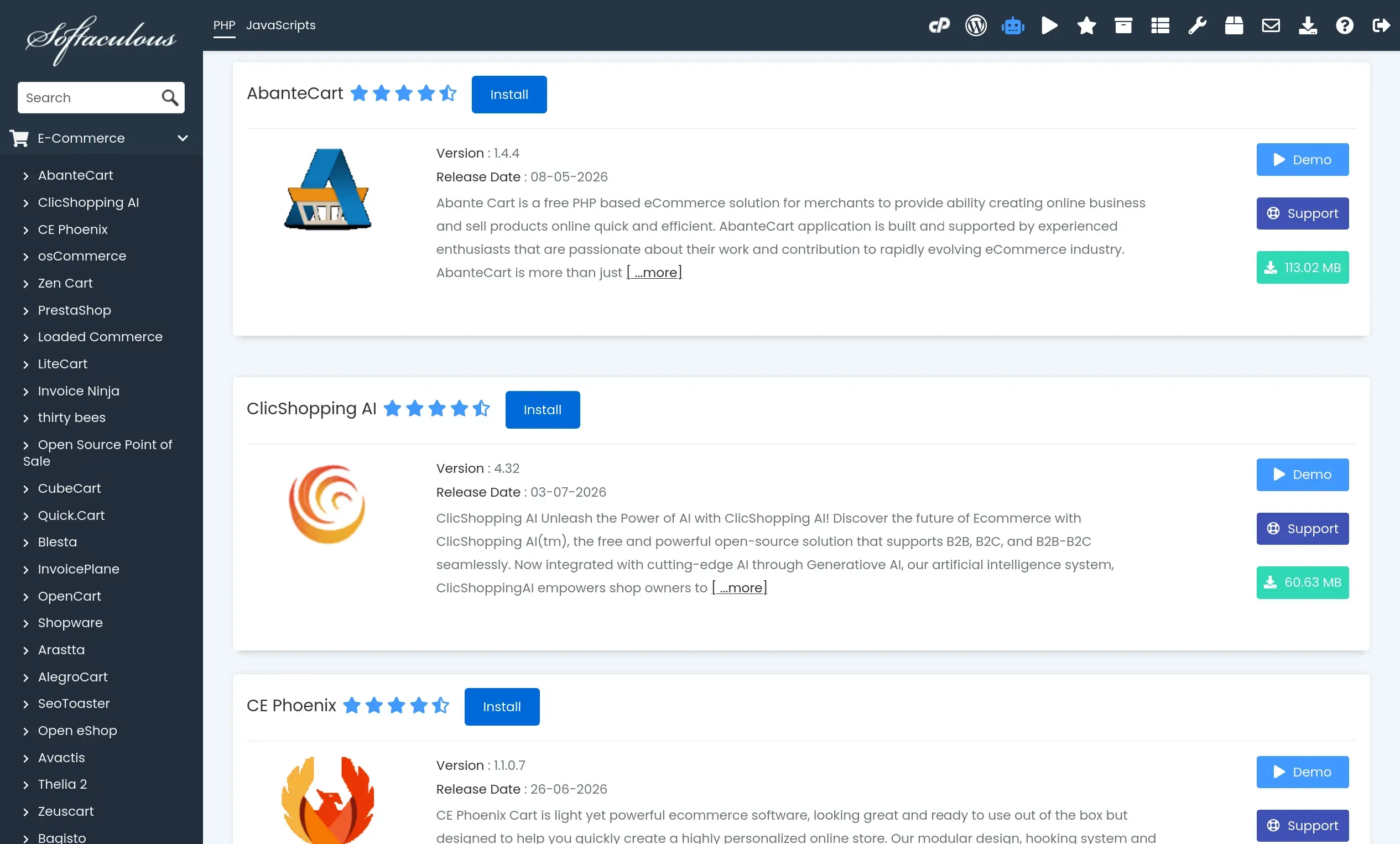This screenshot has width=1400, height=844.
Task: Download ClicShopping AI 60.63 MB package
Action: [x=1302, y=582]
